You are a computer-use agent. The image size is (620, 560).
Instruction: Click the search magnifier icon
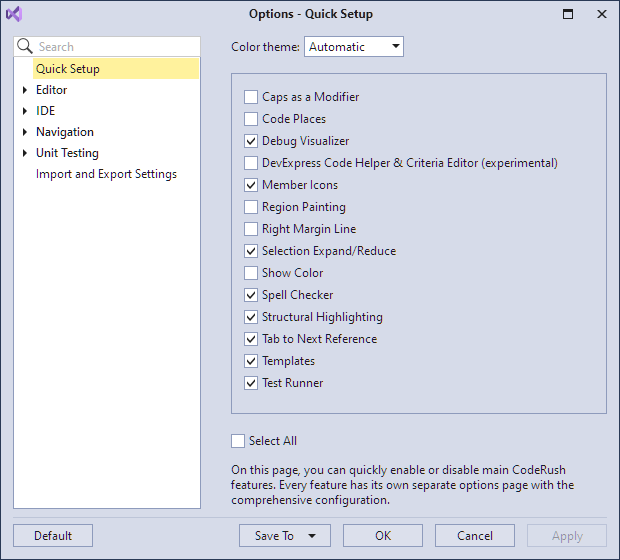(x=25, y=46)
